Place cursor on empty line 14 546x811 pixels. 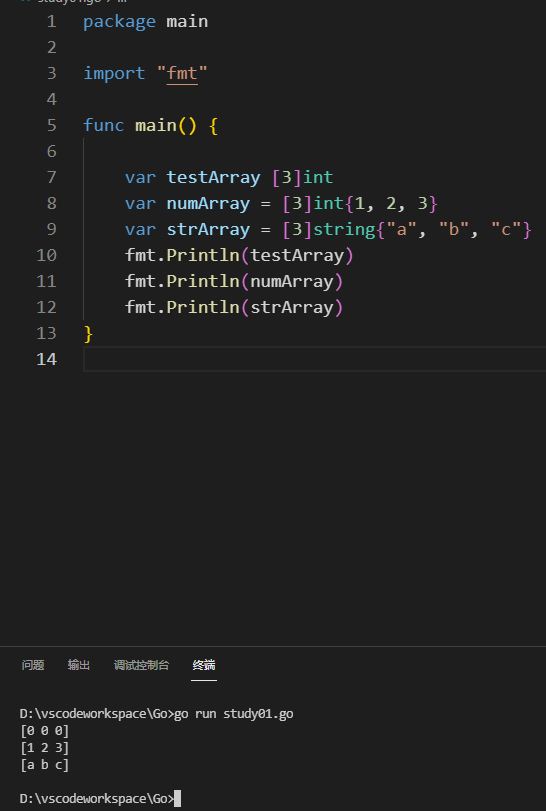pos(314,359)
